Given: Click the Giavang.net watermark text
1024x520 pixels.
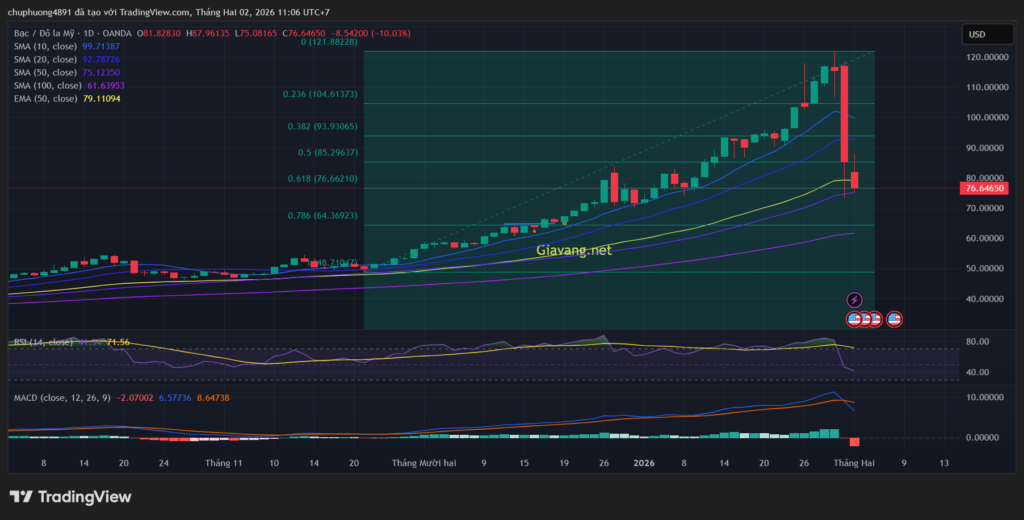Looking at the screenshot, I should pos(573,252).
